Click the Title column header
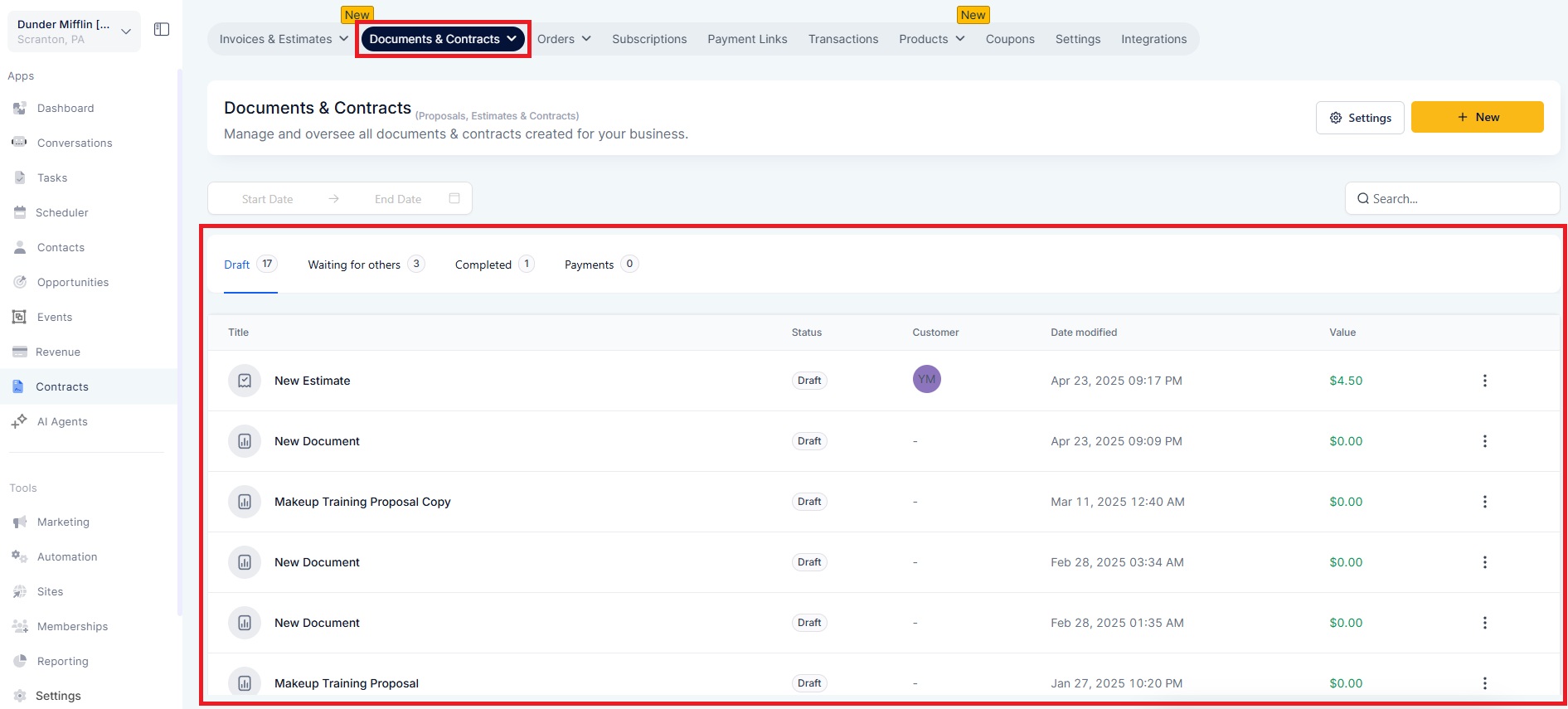This screenshot has height=709, width=1568. (x=238, y=333)
